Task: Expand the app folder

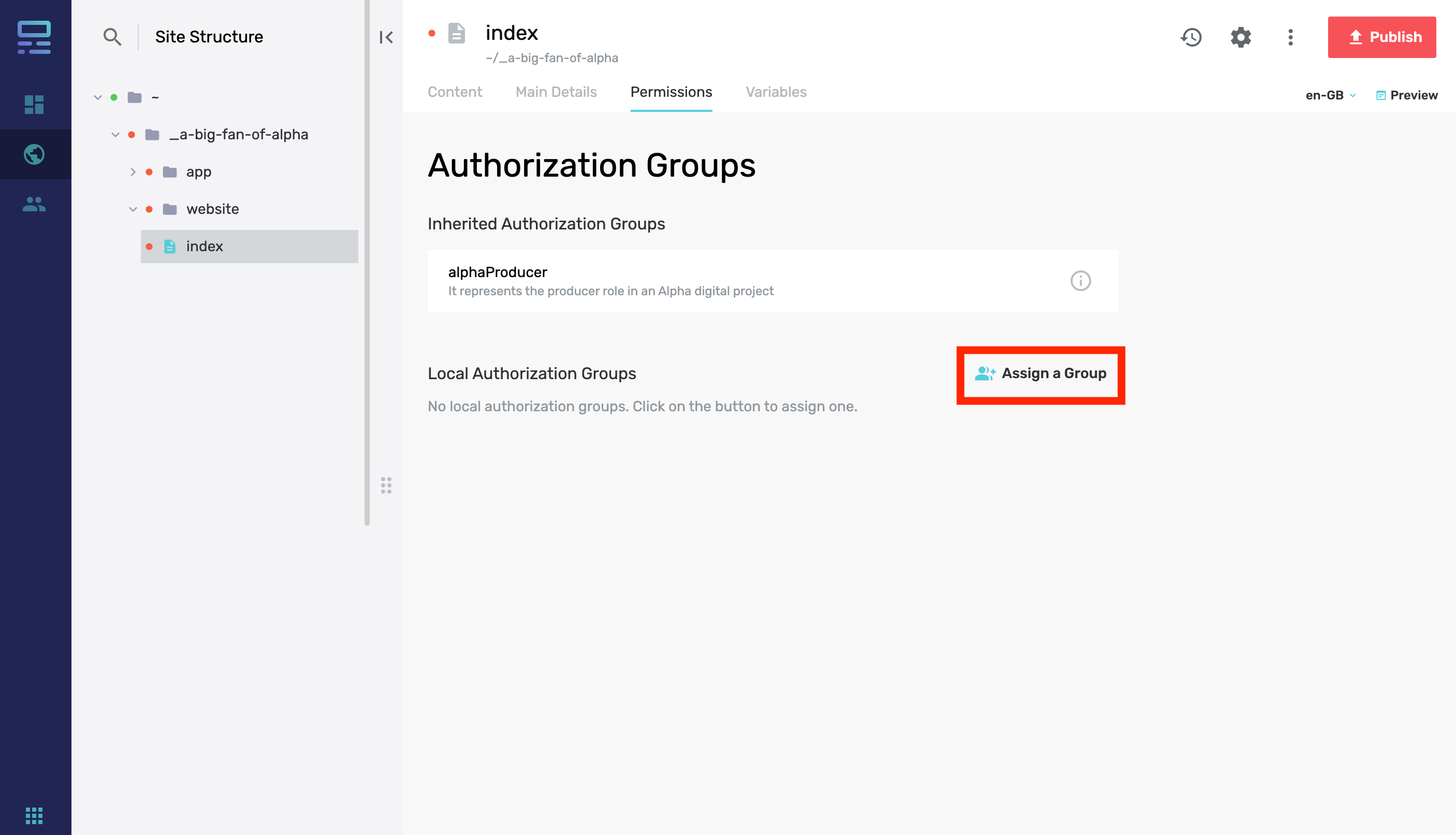Action: [x=133, y=171]
